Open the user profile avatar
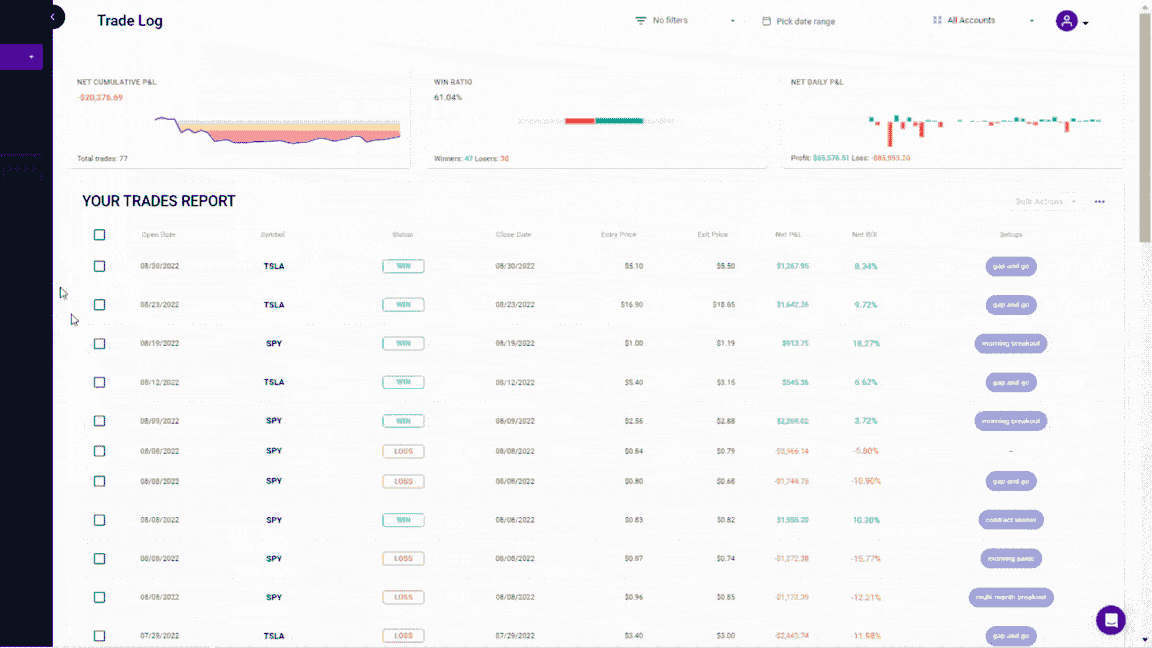1152x648 pixels. click(x=1067, y=21)
